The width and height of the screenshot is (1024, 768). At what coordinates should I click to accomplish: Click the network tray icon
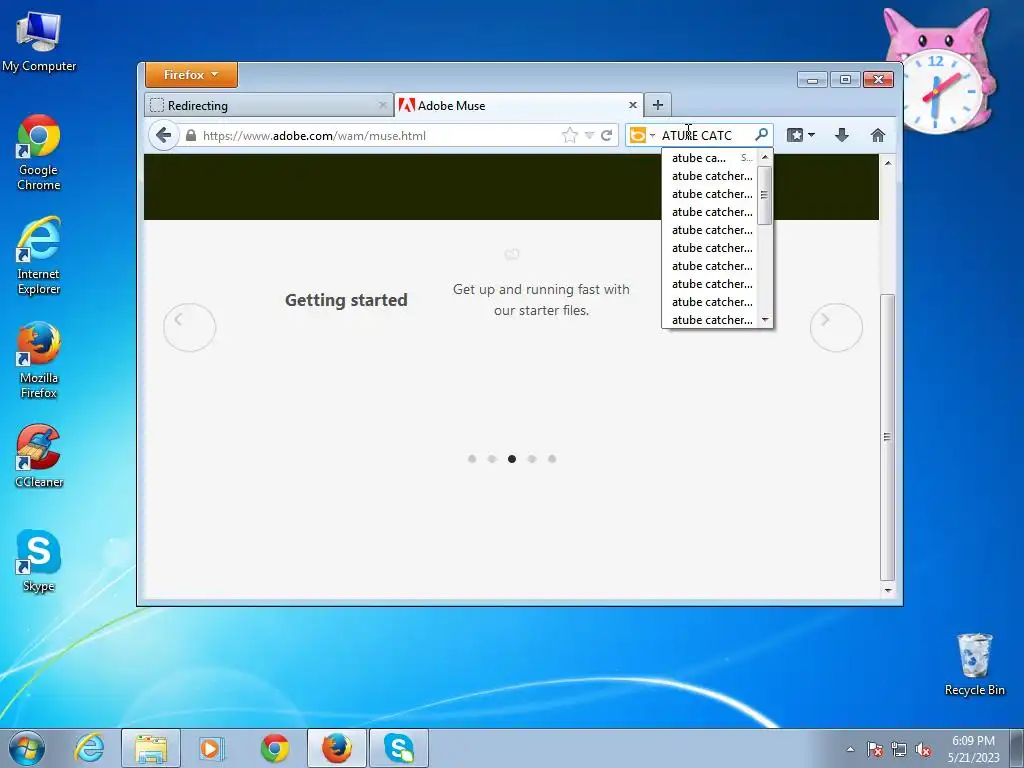click(x=899, y=749)
